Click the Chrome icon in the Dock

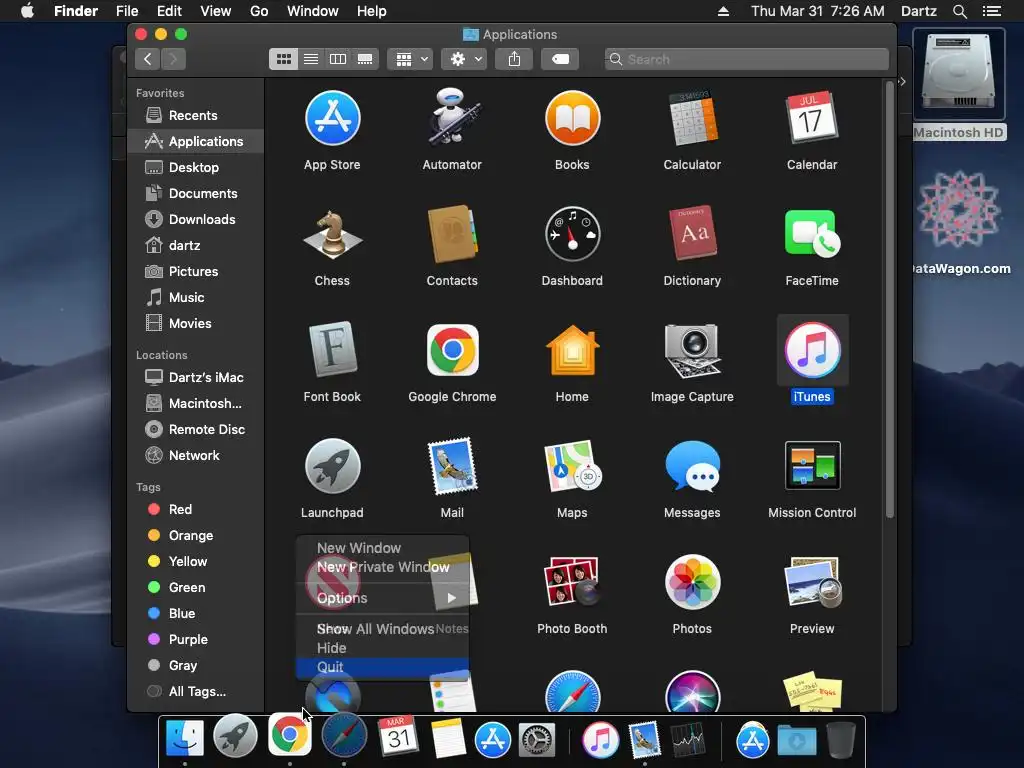(290, 735)
